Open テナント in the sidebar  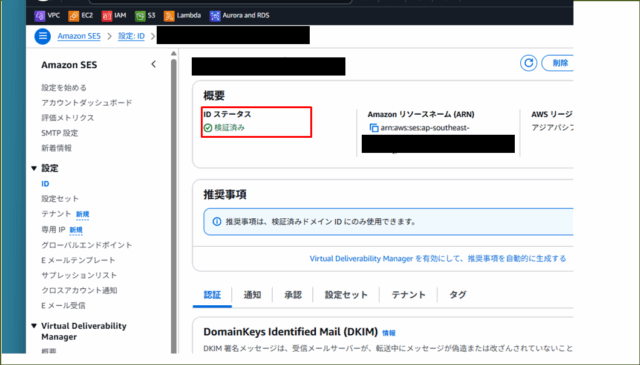56,214
